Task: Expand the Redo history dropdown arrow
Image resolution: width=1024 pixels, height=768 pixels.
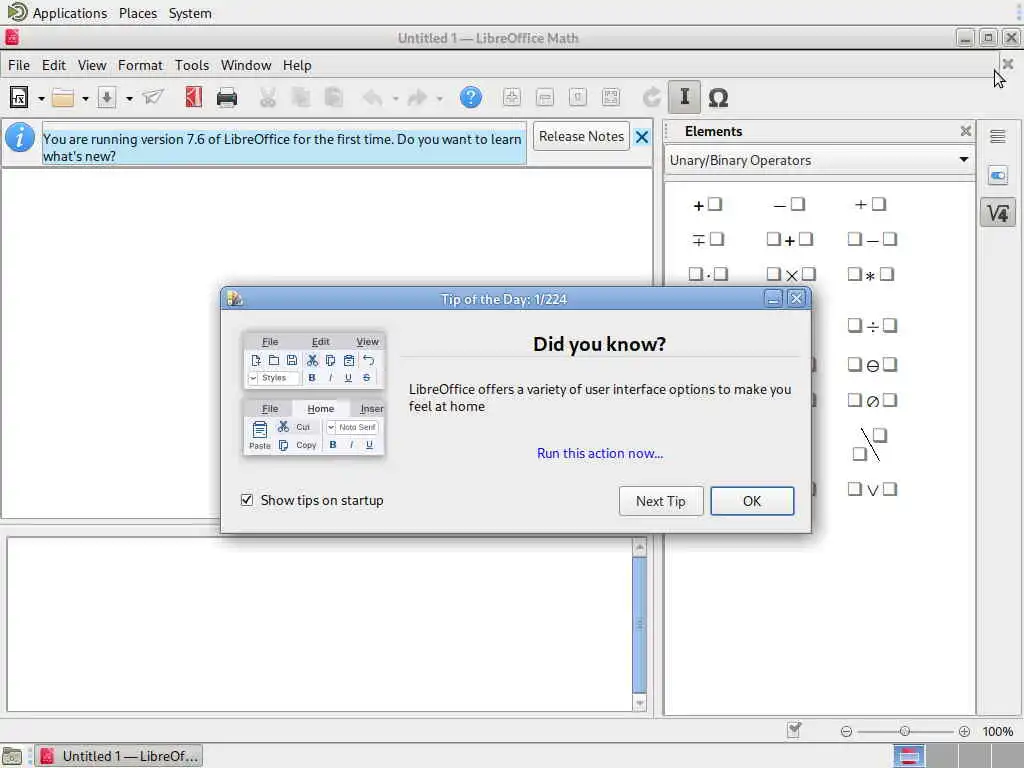Action: pyautogui.click(x=439, y=99)
